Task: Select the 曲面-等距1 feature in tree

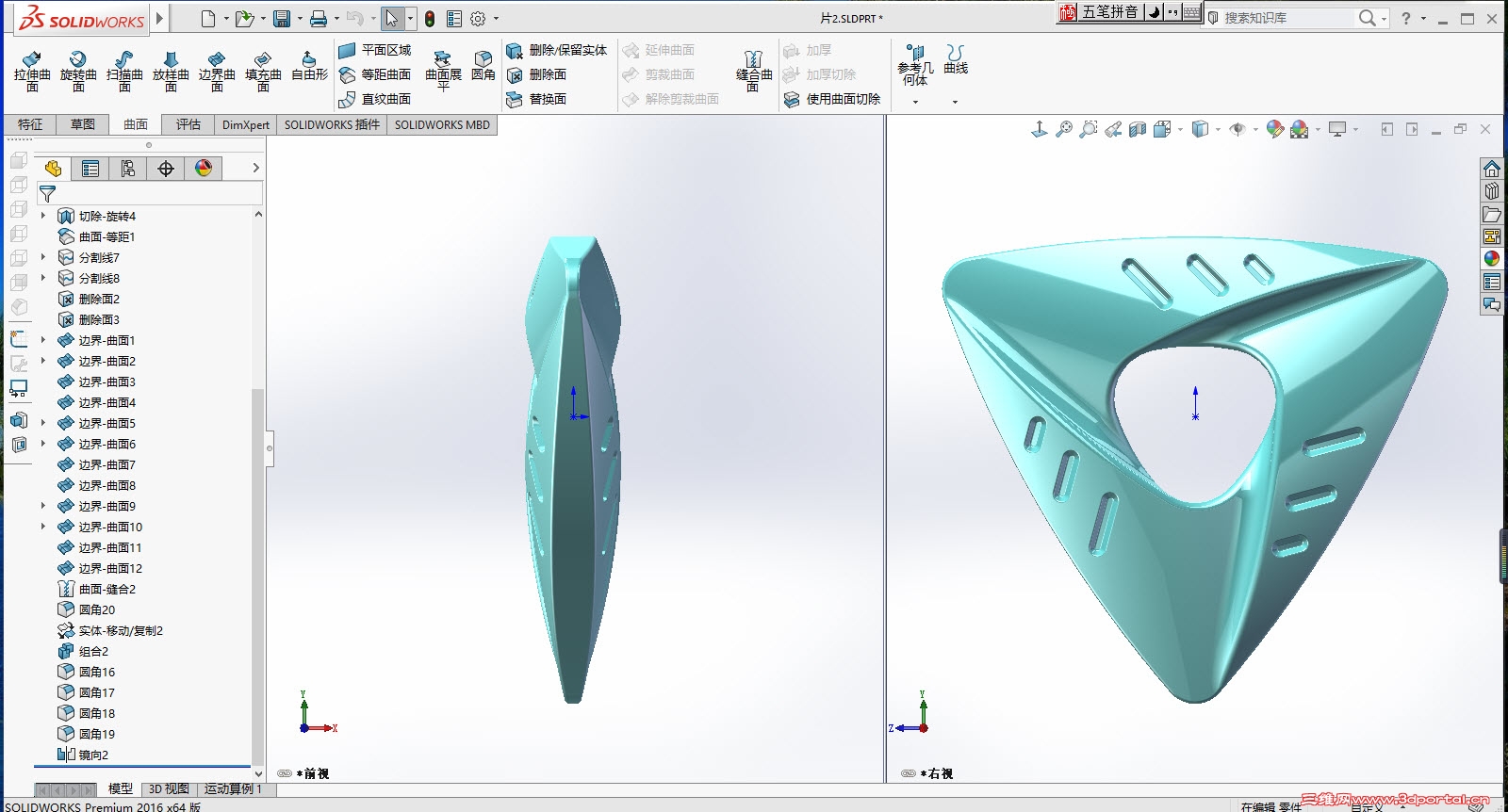Action: tap(97, 236)
